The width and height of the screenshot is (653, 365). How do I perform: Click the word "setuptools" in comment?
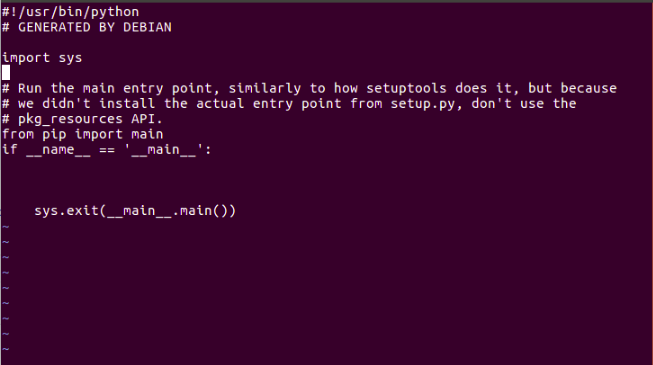click(x=406, y=88)
